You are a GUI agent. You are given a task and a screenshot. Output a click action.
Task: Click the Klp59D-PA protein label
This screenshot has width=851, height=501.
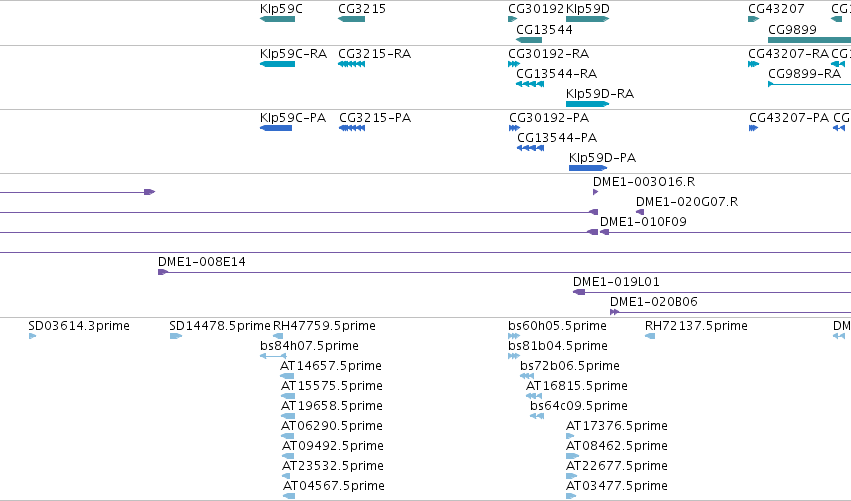tap(602, 158)
